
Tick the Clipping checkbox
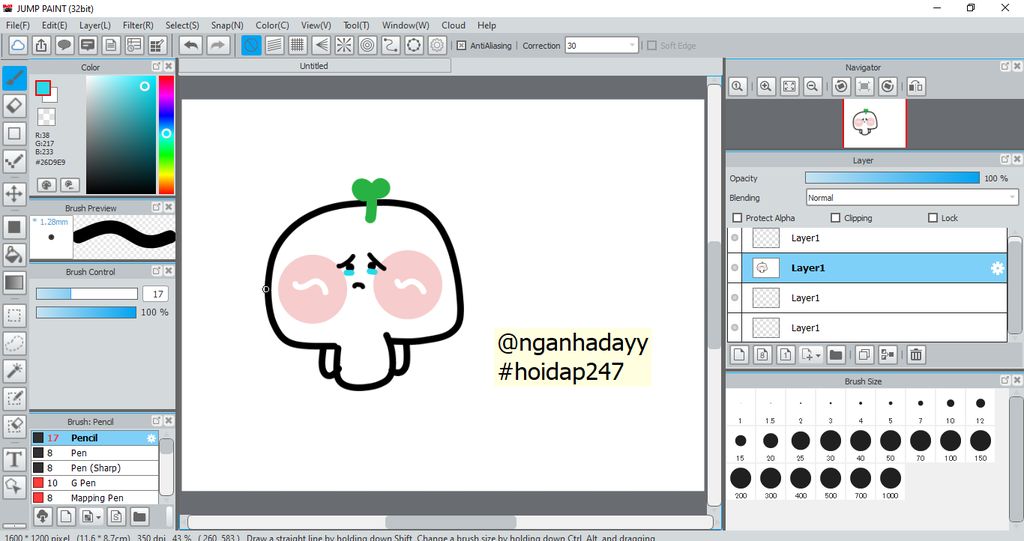pos(835,218)
